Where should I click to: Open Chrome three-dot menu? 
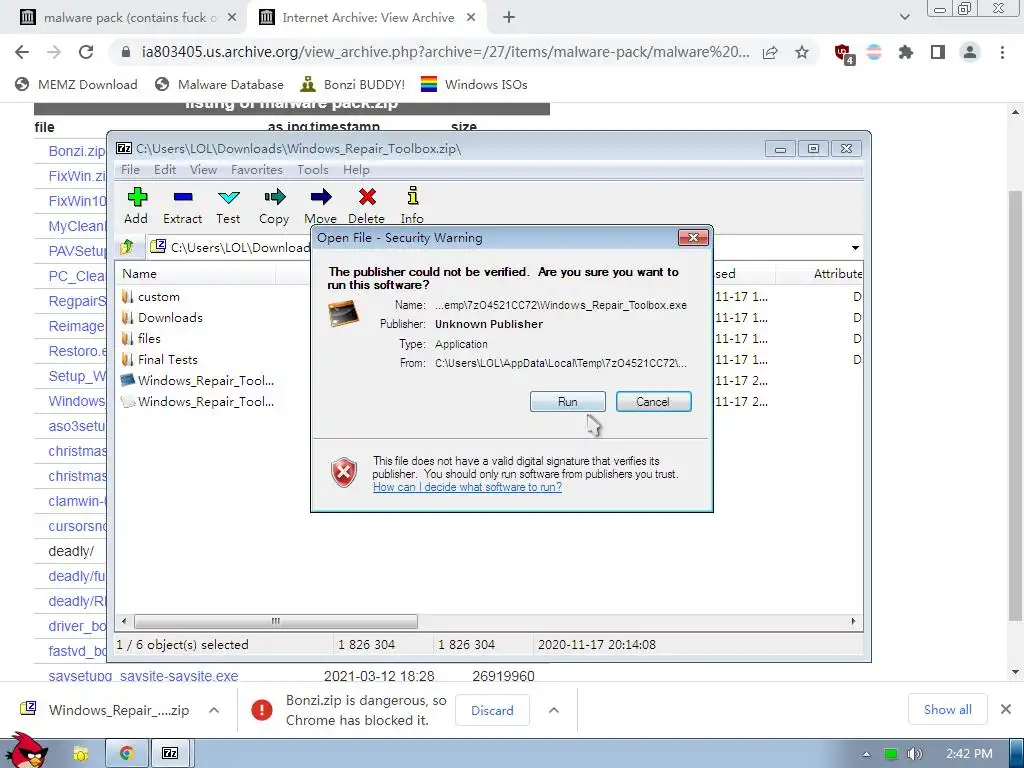pyautogui.click(x=1002, y=52)
